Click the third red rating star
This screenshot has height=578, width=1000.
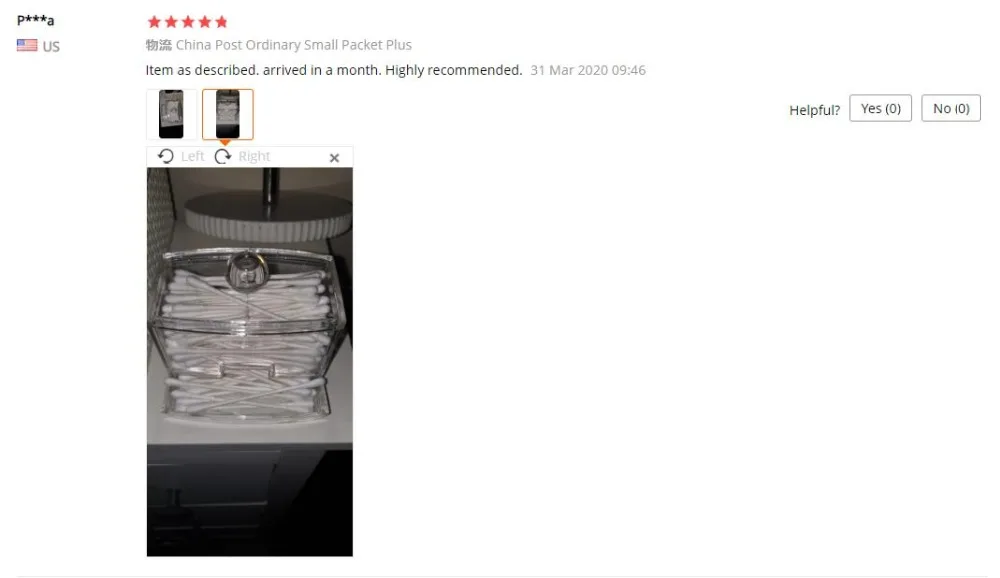(x=188, y=22)
